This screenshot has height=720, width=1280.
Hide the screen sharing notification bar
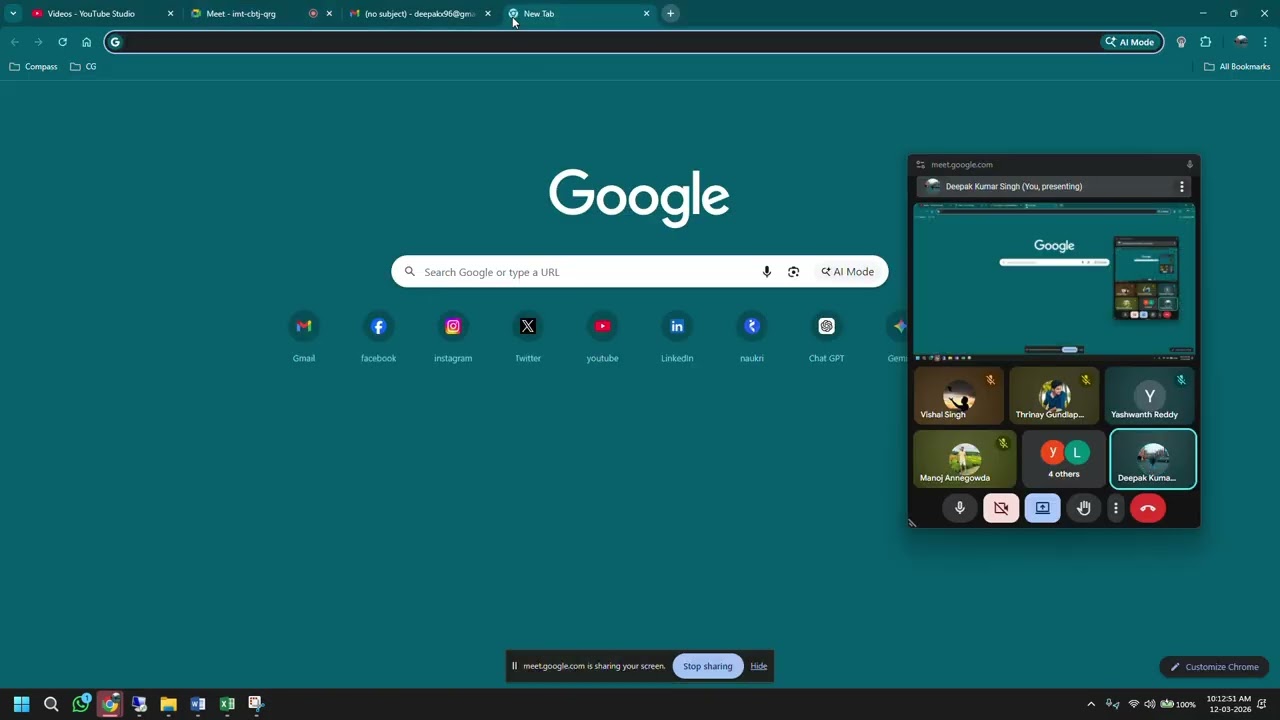click(x=759, y=666)
